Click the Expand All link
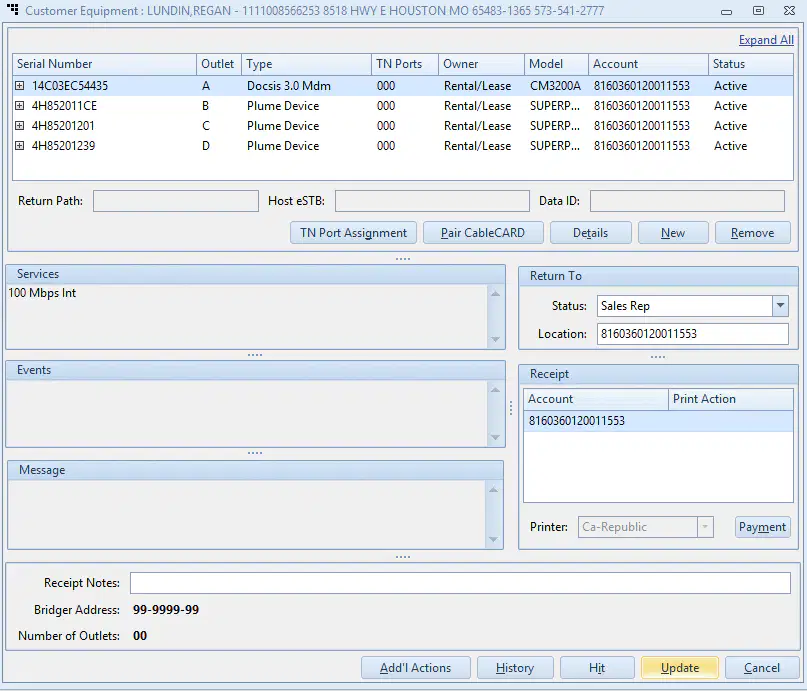 (x=766, y=40)
